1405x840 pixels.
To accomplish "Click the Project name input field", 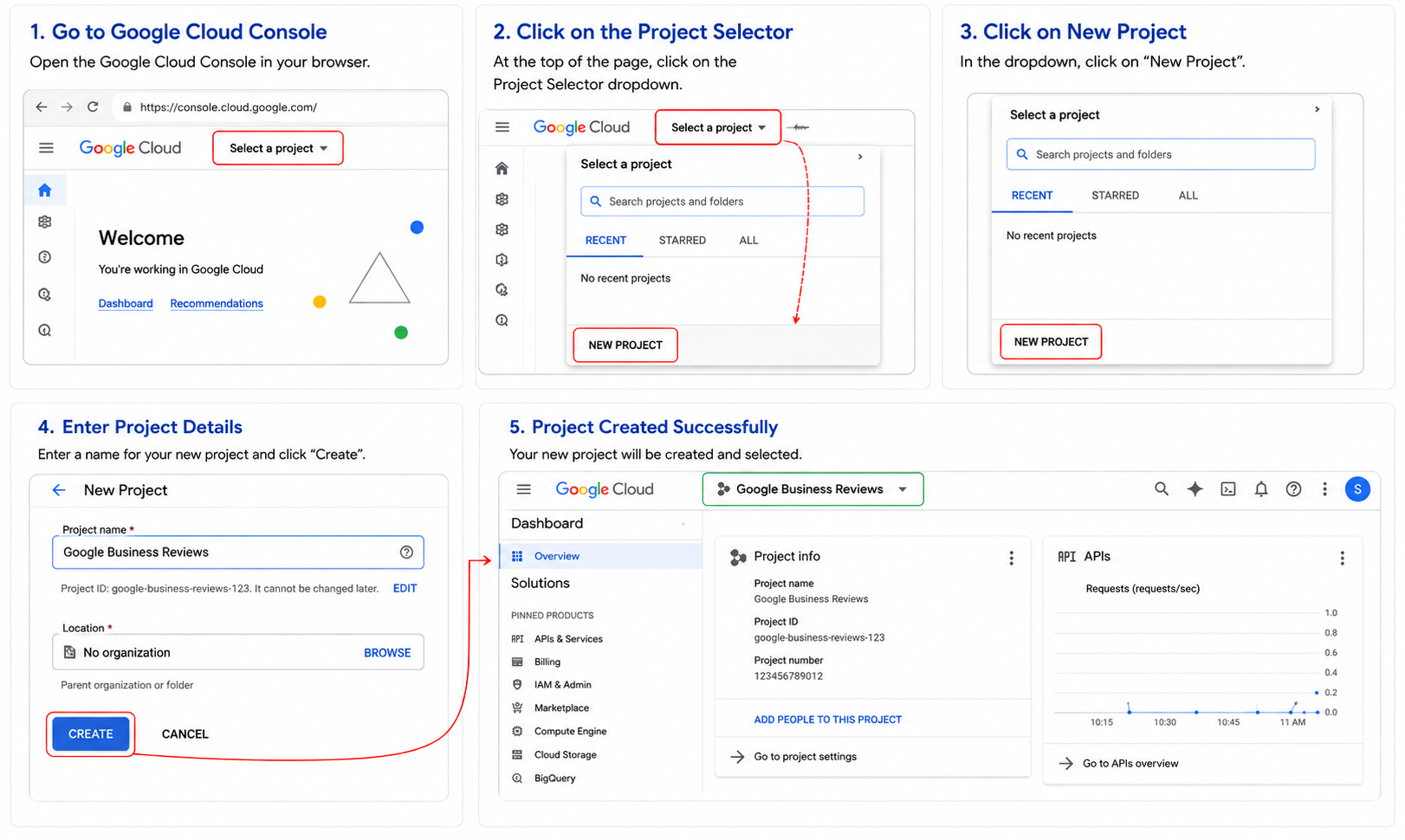I will point(238,552).
